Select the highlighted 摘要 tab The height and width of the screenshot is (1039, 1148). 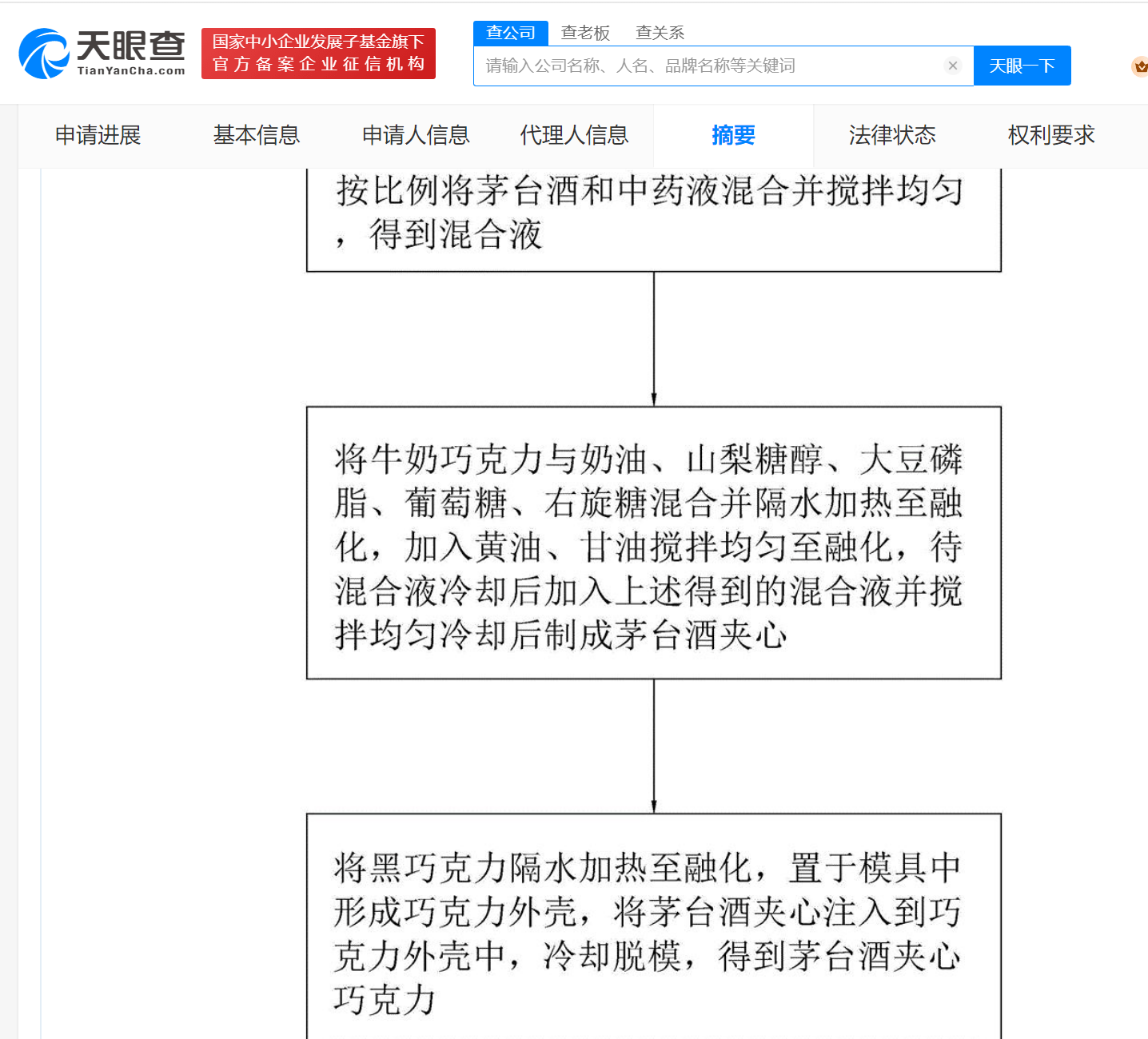733,135
